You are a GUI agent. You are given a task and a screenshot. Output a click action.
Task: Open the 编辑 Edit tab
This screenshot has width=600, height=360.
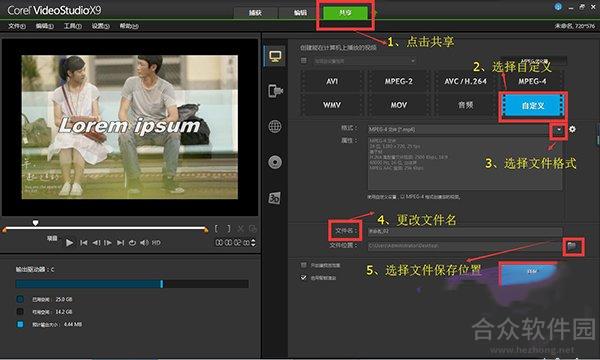click(x=300, y=13)
